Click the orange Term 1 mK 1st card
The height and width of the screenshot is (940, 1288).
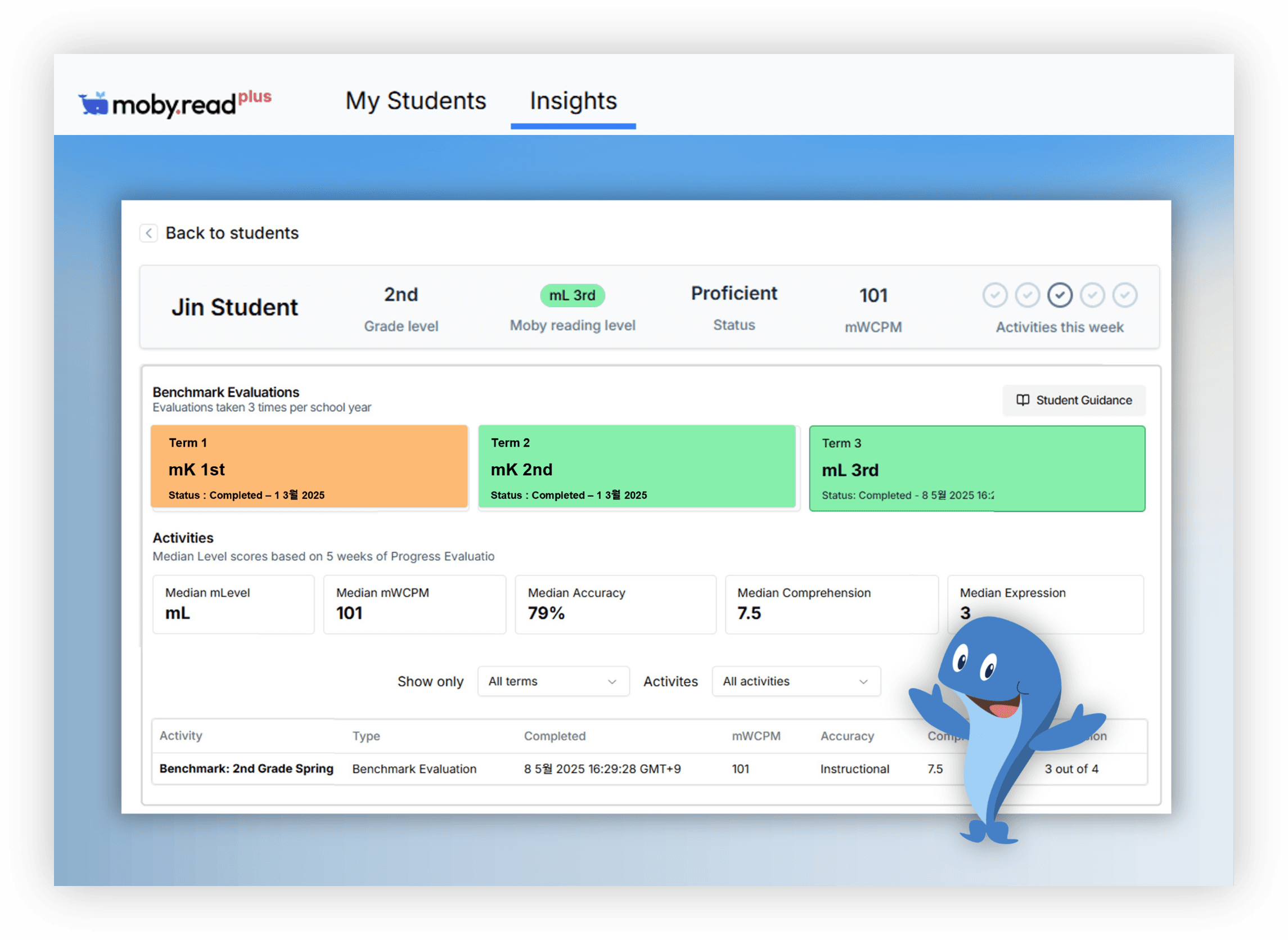click(309, 467)
